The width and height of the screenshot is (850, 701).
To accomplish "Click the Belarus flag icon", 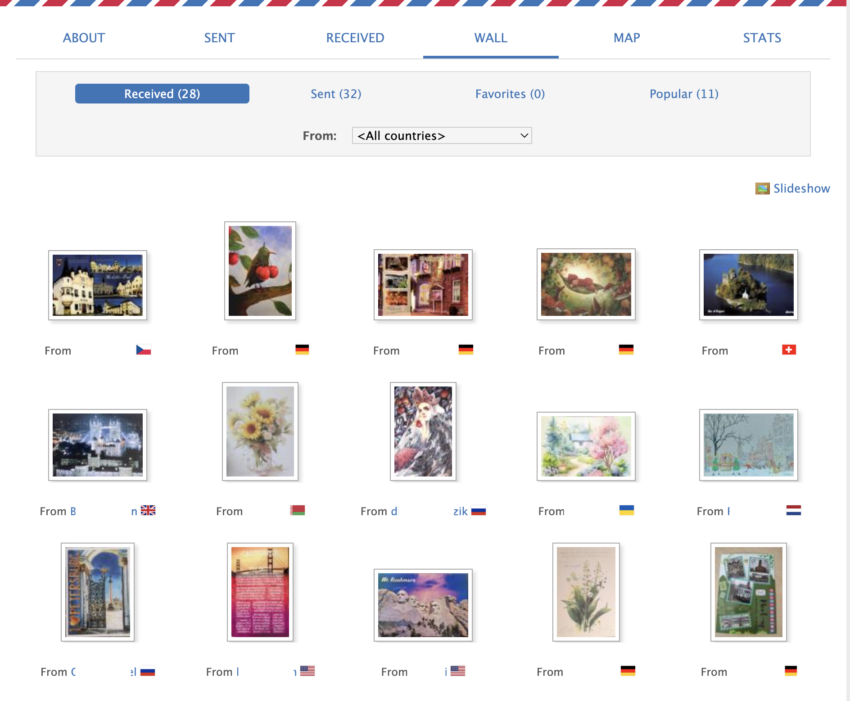I will point(297,510).
